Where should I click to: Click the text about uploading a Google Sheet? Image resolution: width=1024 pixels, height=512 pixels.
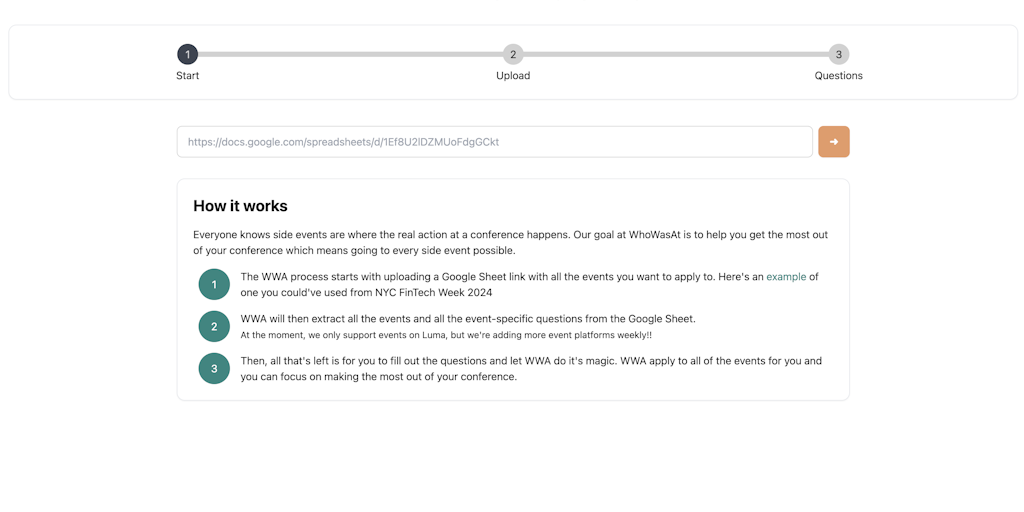[500, 277]
